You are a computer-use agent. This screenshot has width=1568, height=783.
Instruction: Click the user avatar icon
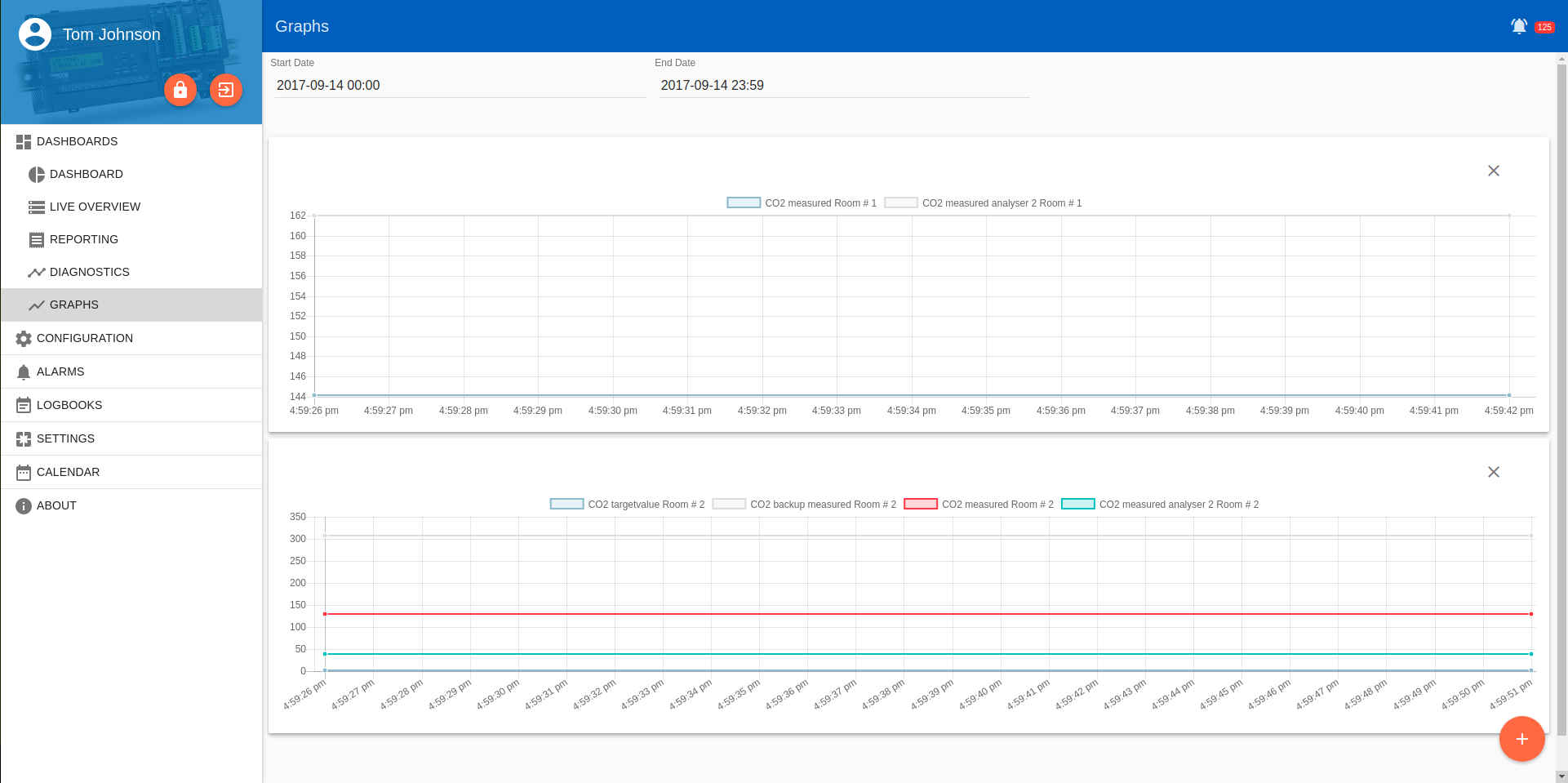[x=35, y=34]
